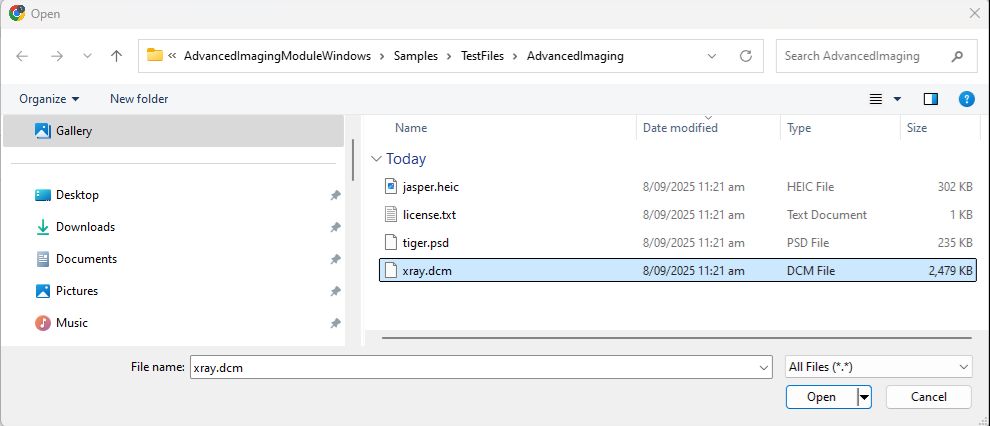Click the pin icon beside Desktop
Viewport: 990px width, 426px height.
[x=335, y=196]
